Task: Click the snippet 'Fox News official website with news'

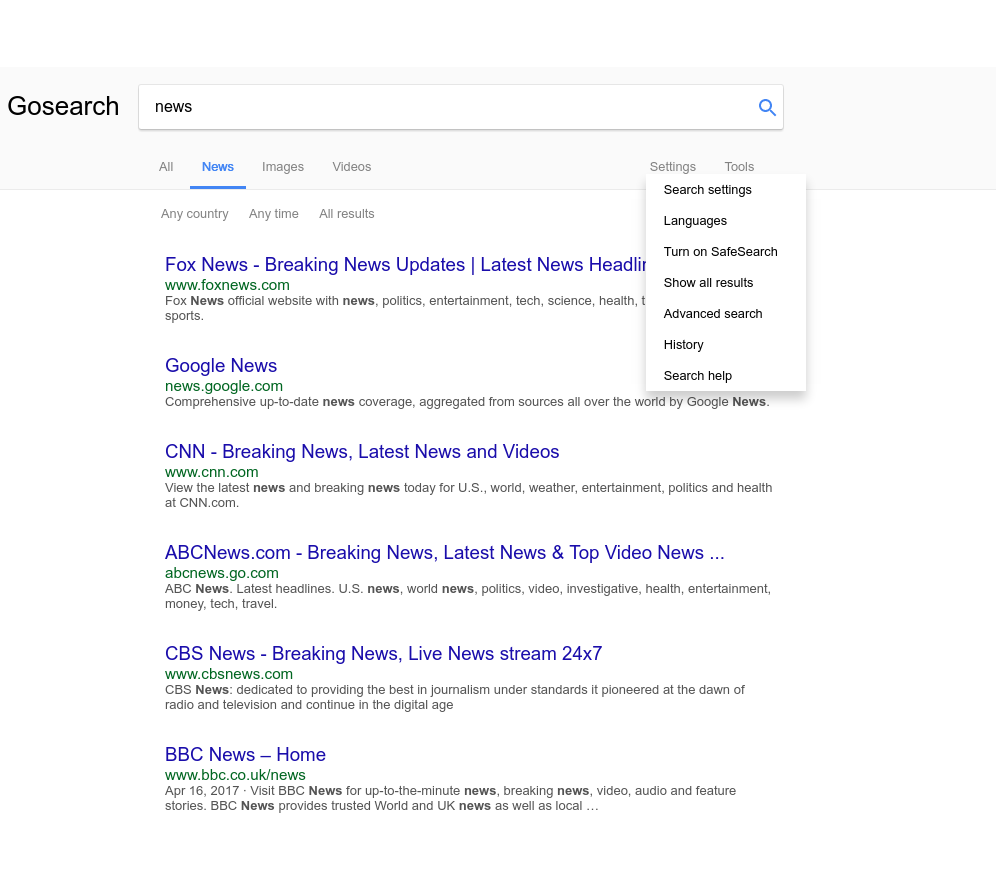Action: (x=405, y=308)
